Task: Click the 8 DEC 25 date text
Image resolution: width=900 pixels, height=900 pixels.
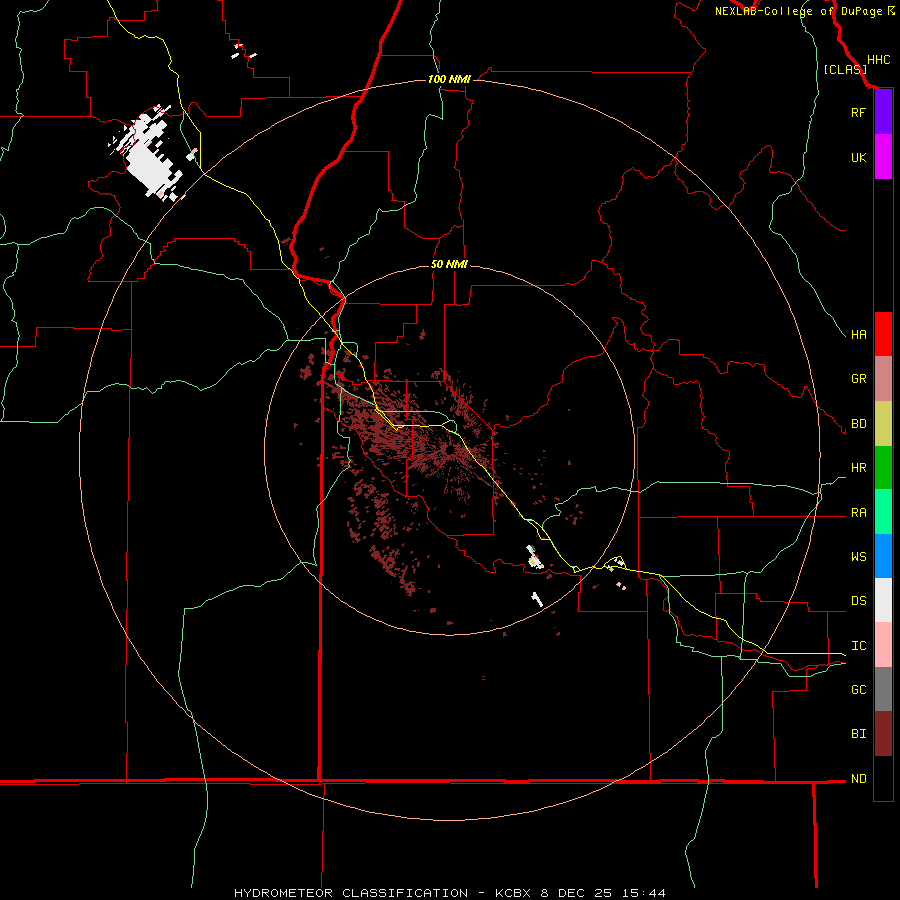Action: tap(577, 893)
